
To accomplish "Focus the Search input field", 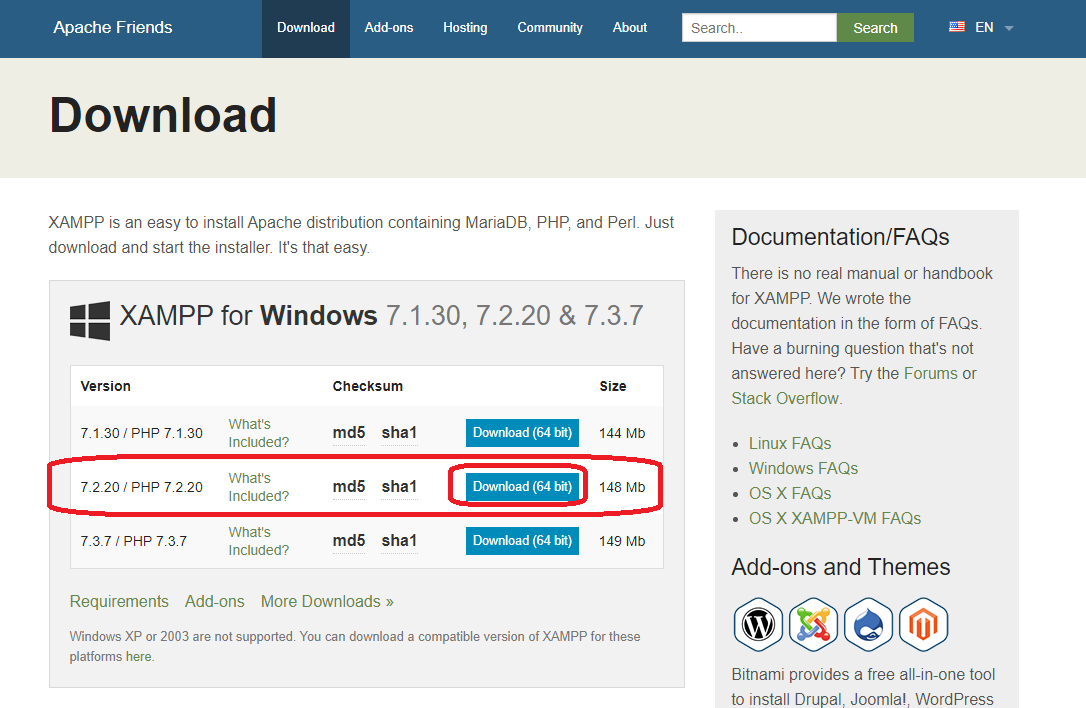I will (759, 28).
